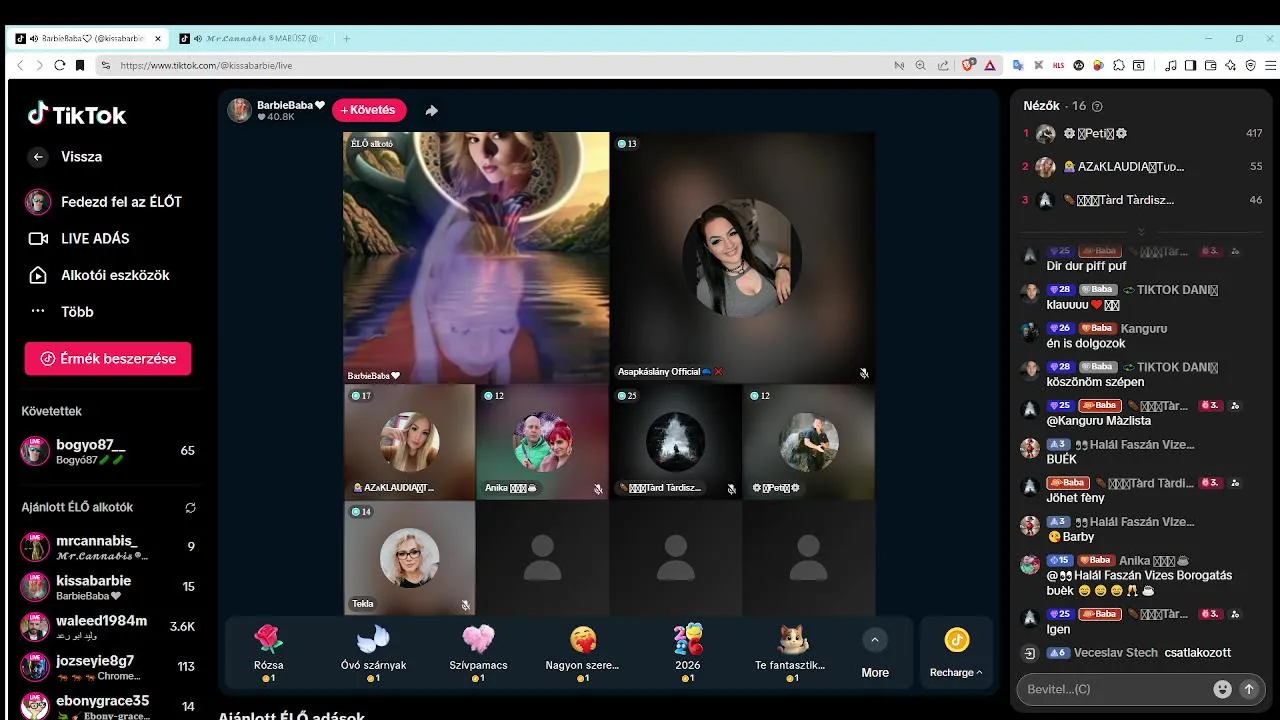Click the chat message Dir dur piff puf
The height and width of the screenshot is (720, 1280).
[x=1086, y=266]
